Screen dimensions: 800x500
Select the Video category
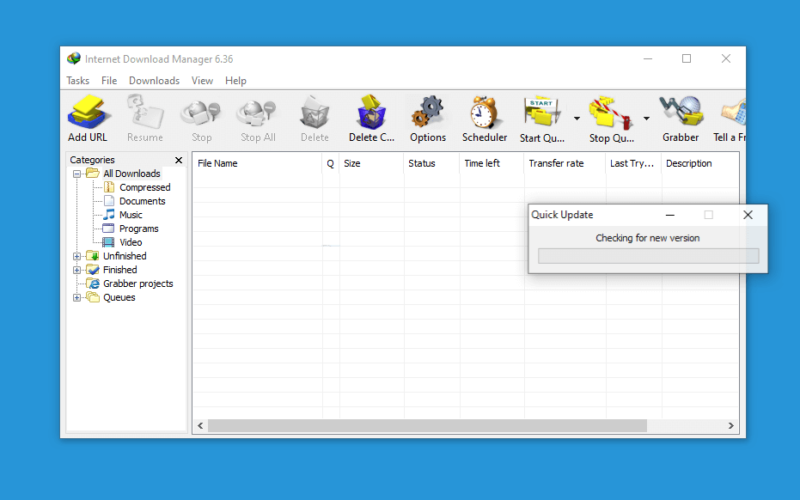pos(130,242)
